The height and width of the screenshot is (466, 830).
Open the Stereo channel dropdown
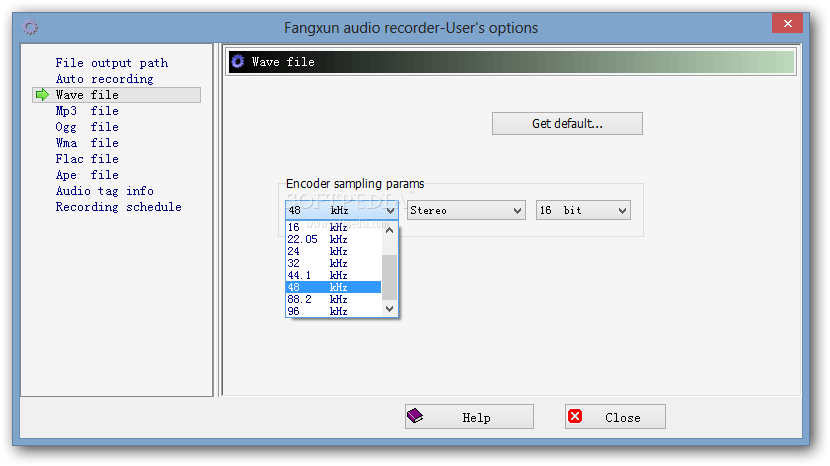(466, 210)
